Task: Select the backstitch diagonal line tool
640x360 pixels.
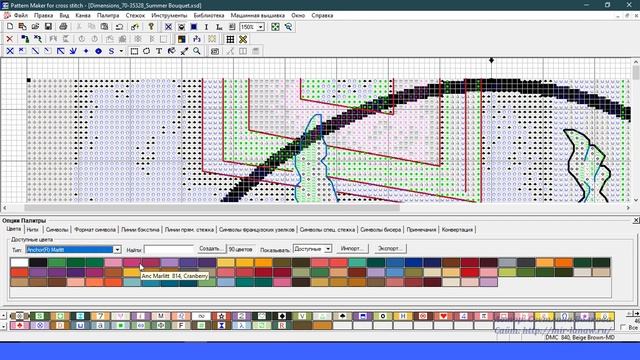Action: coord(35,51)
